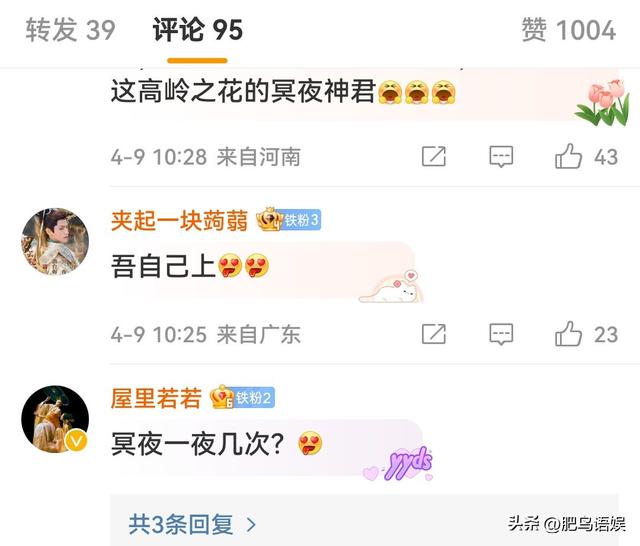The width and height of the screenshot is (640, 546).
Task: Switch to 转发 39 tab
Action: [70, 30]
